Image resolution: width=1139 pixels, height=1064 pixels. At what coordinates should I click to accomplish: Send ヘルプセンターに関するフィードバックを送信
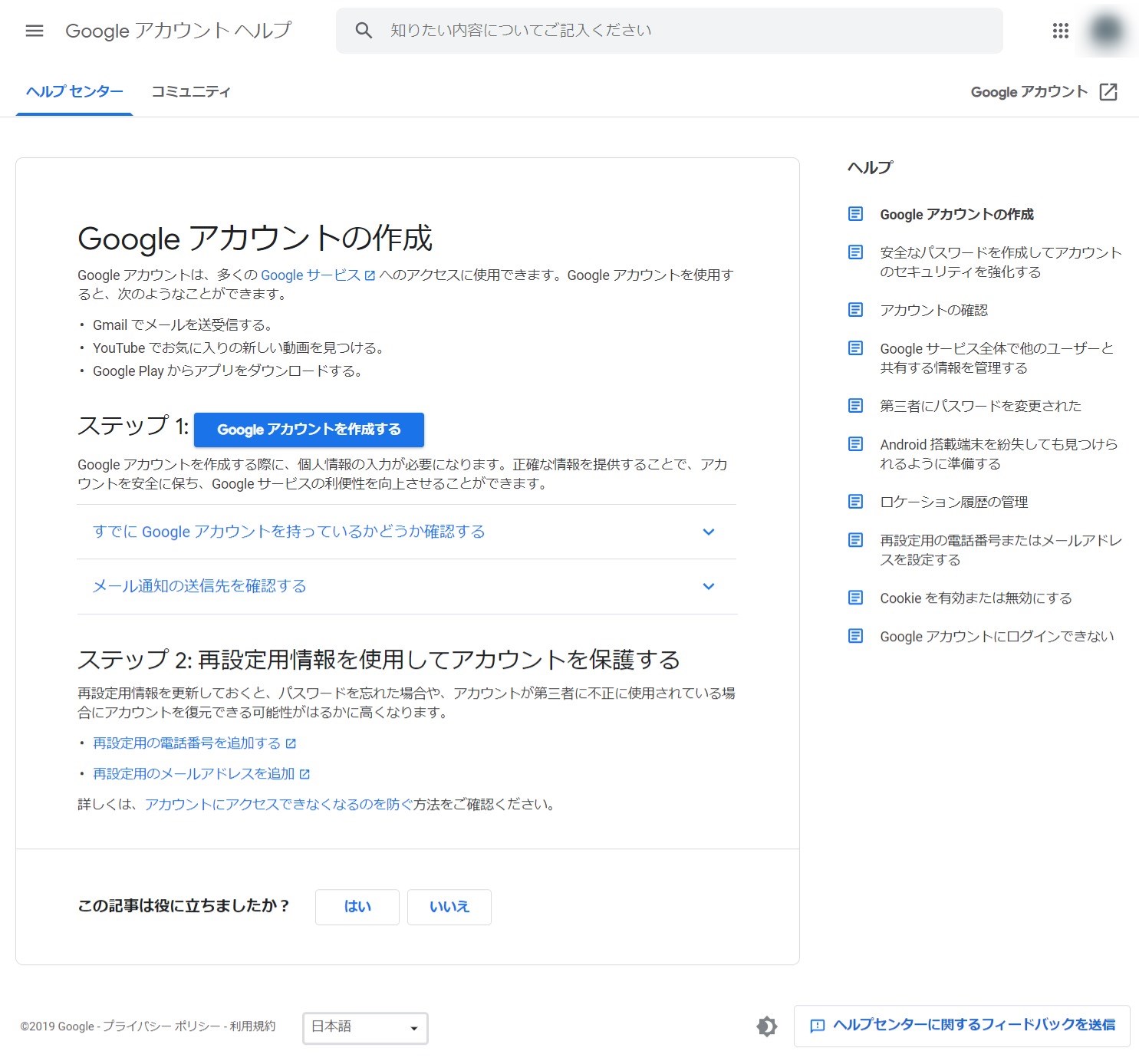962,1026
